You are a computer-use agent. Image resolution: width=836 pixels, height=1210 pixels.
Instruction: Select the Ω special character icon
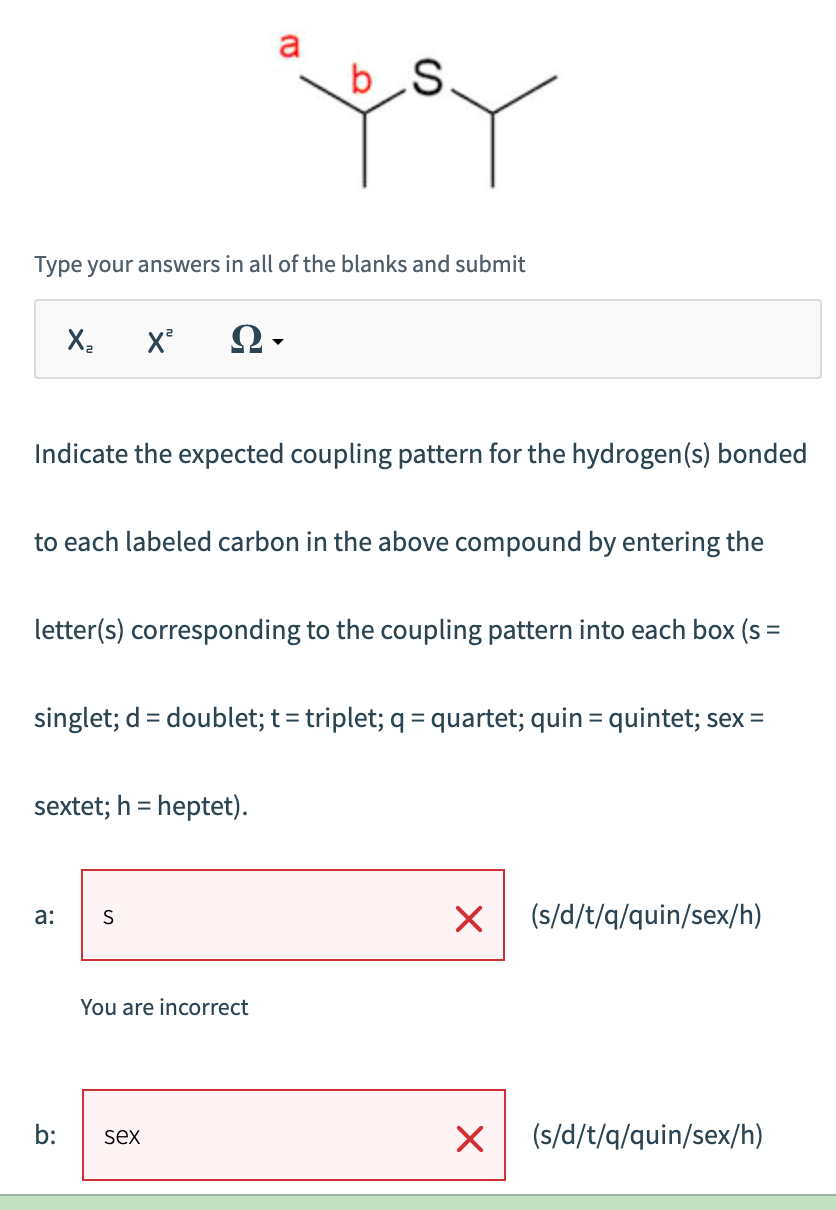(x=248, y=340)
